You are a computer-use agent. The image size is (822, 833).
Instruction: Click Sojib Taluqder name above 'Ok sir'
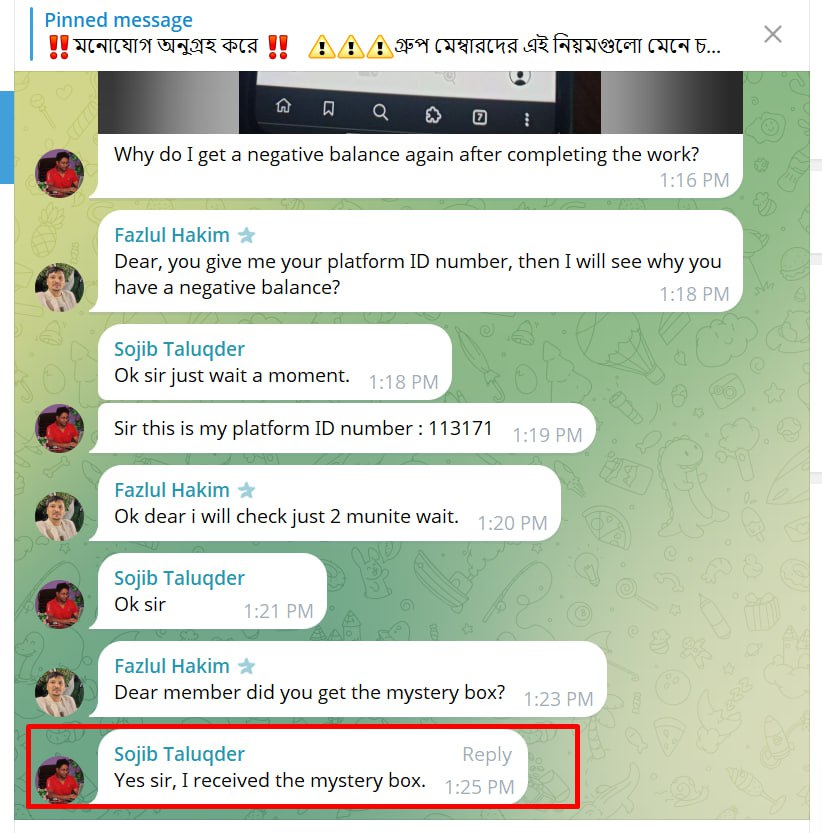pyautogui.click(x=179, y=578)
